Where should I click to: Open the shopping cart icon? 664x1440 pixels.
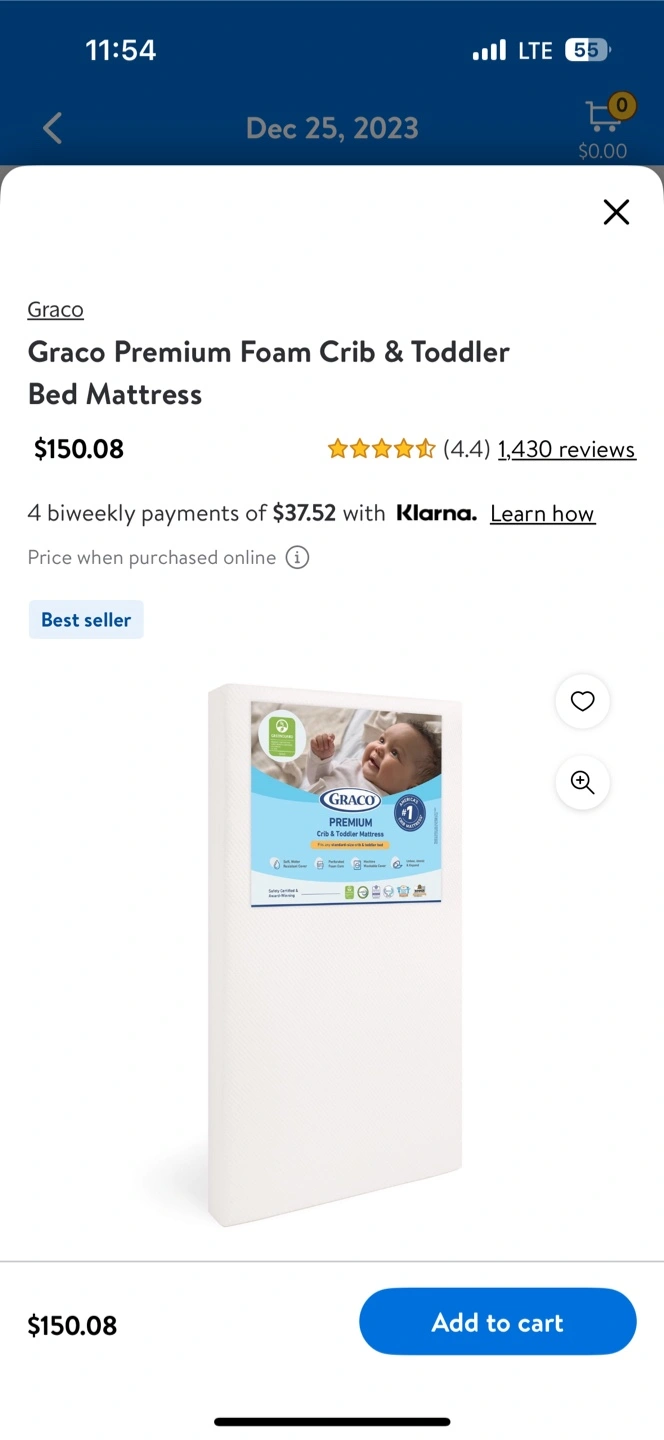click(603, 117)
